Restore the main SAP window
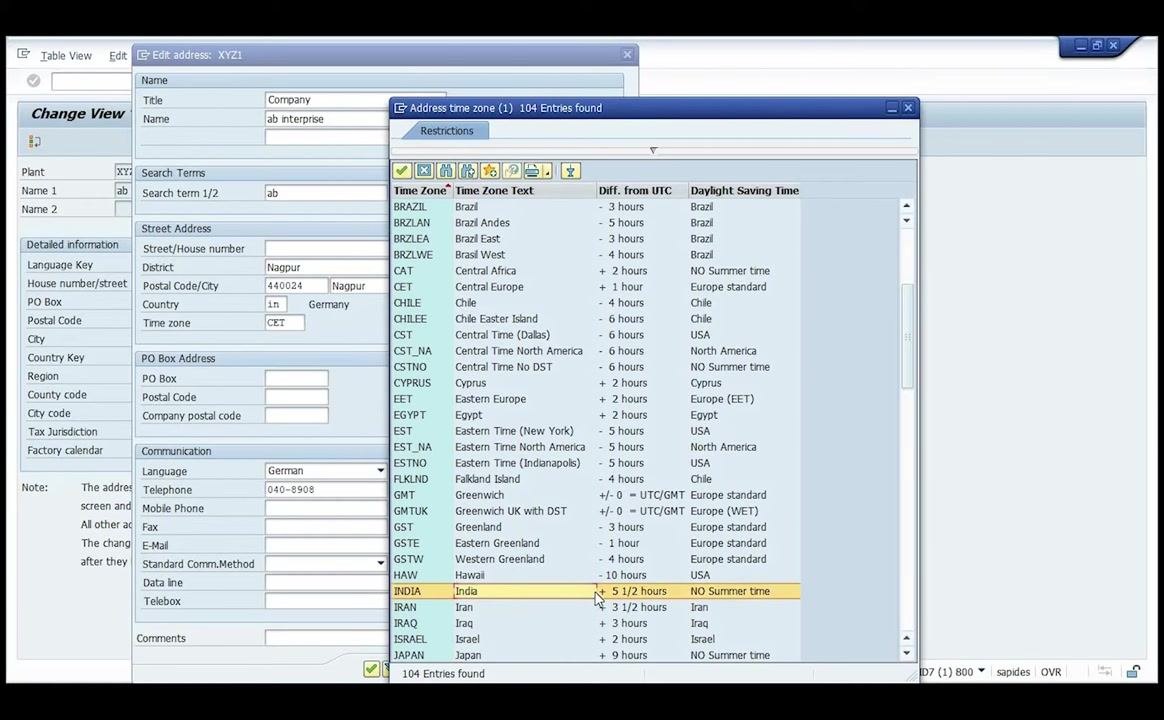 coord(1097,45)
